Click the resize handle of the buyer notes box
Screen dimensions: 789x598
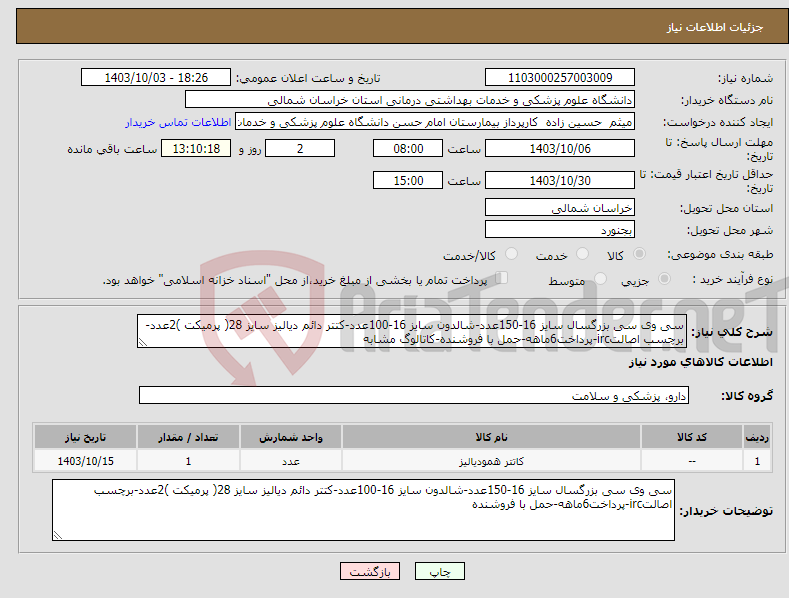pos(58,535)
